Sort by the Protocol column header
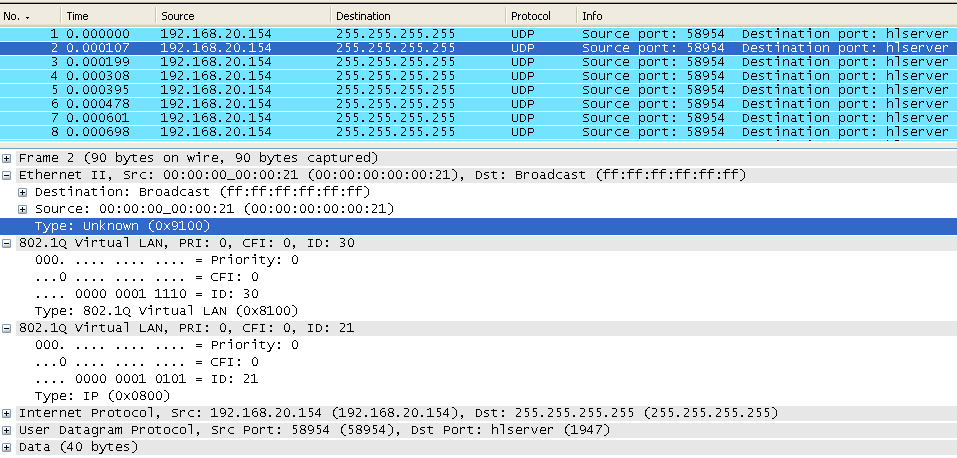The width and height of the screenshot is (957, 458). click(x=541, y=16)
